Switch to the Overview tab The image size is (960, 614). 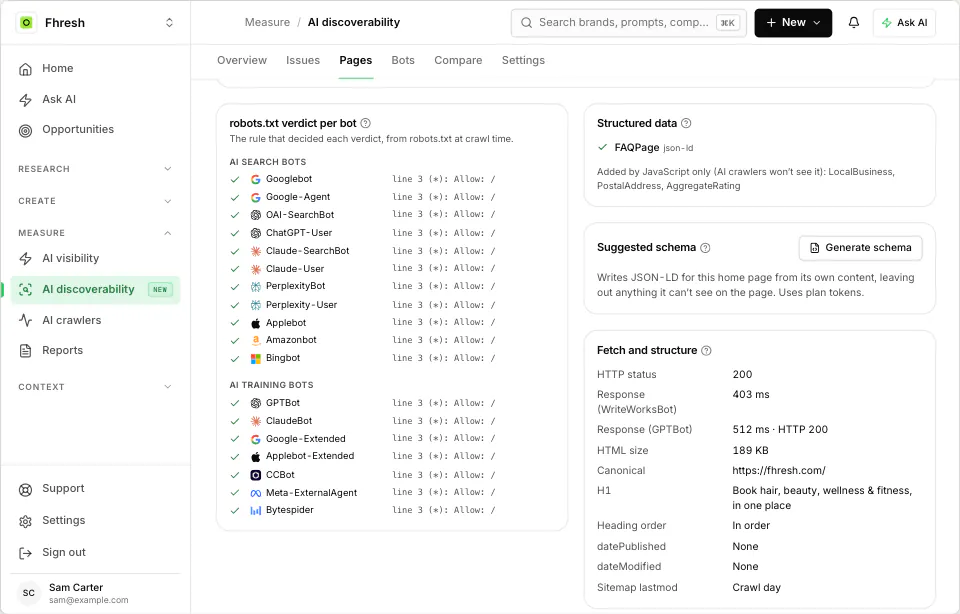[242, 60]
